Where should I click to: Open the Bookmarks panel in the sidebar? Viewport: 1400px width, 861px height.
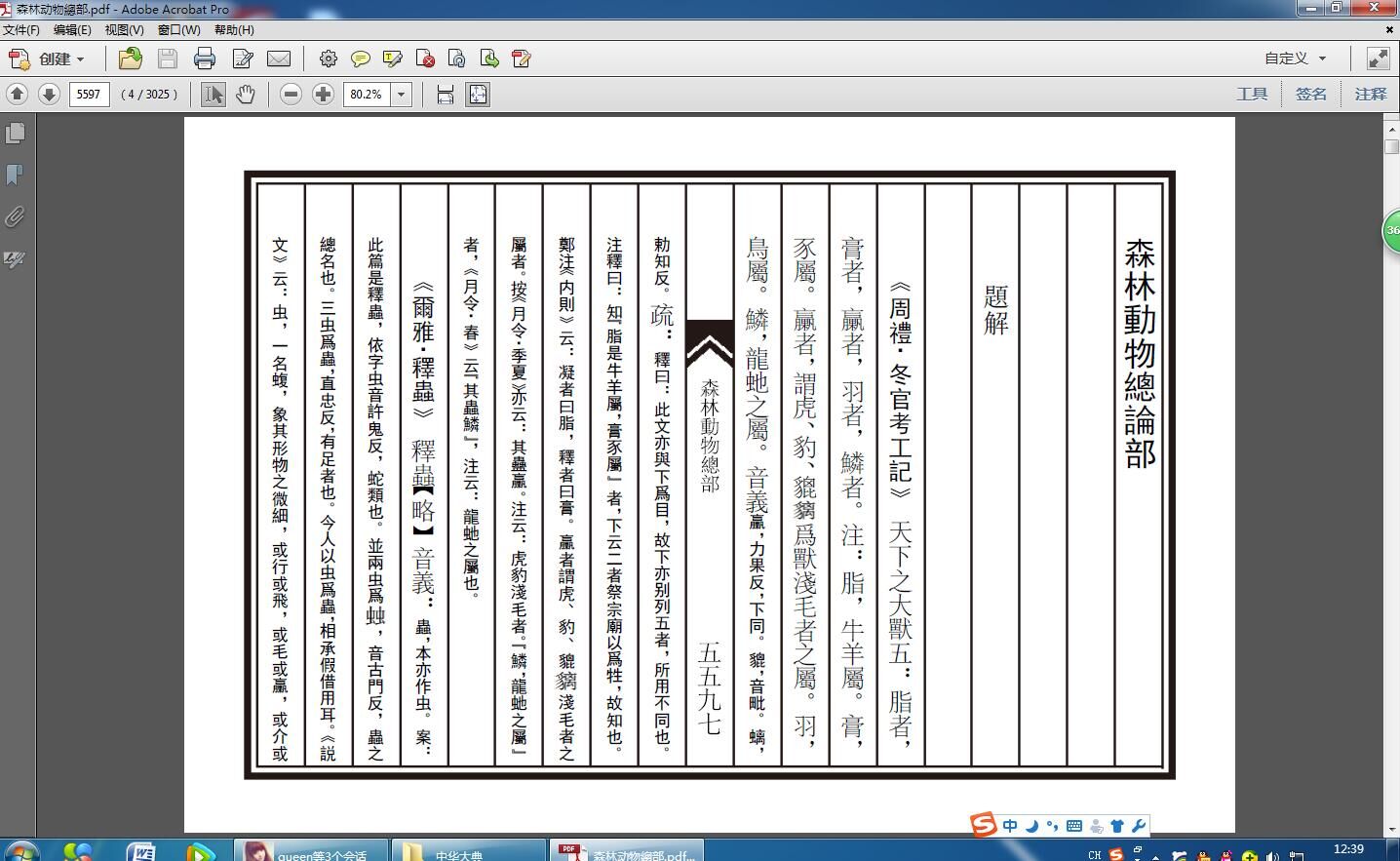click(x=15, y=175)
